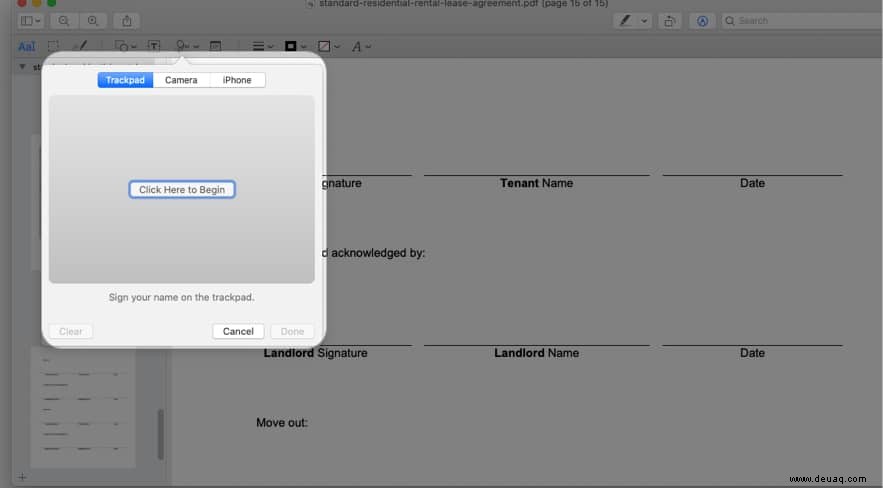
Task: Click the Done button
Action: click(x=292, y=332)
